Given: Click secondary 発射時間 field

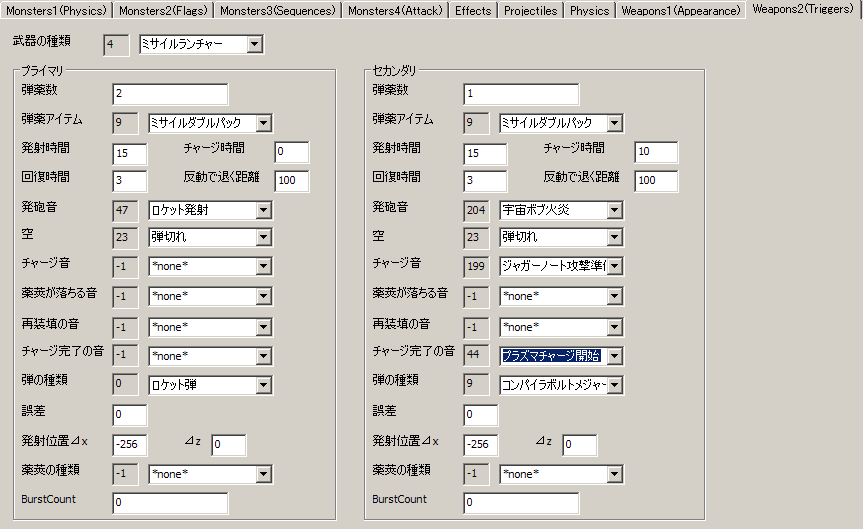Looking at the screenshot, I should coord(484,154).
